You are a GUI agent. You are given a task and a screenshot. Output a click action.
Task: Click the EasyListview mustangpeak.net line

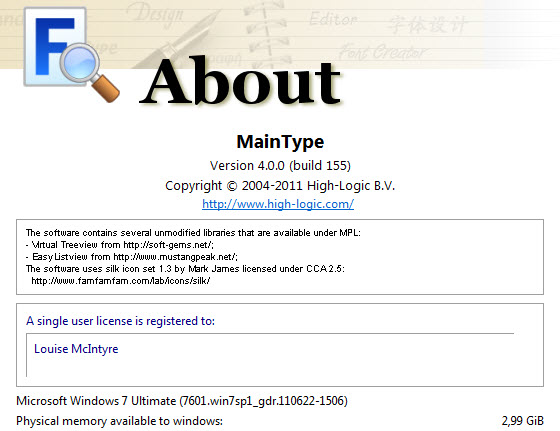[x=132, y=257]
